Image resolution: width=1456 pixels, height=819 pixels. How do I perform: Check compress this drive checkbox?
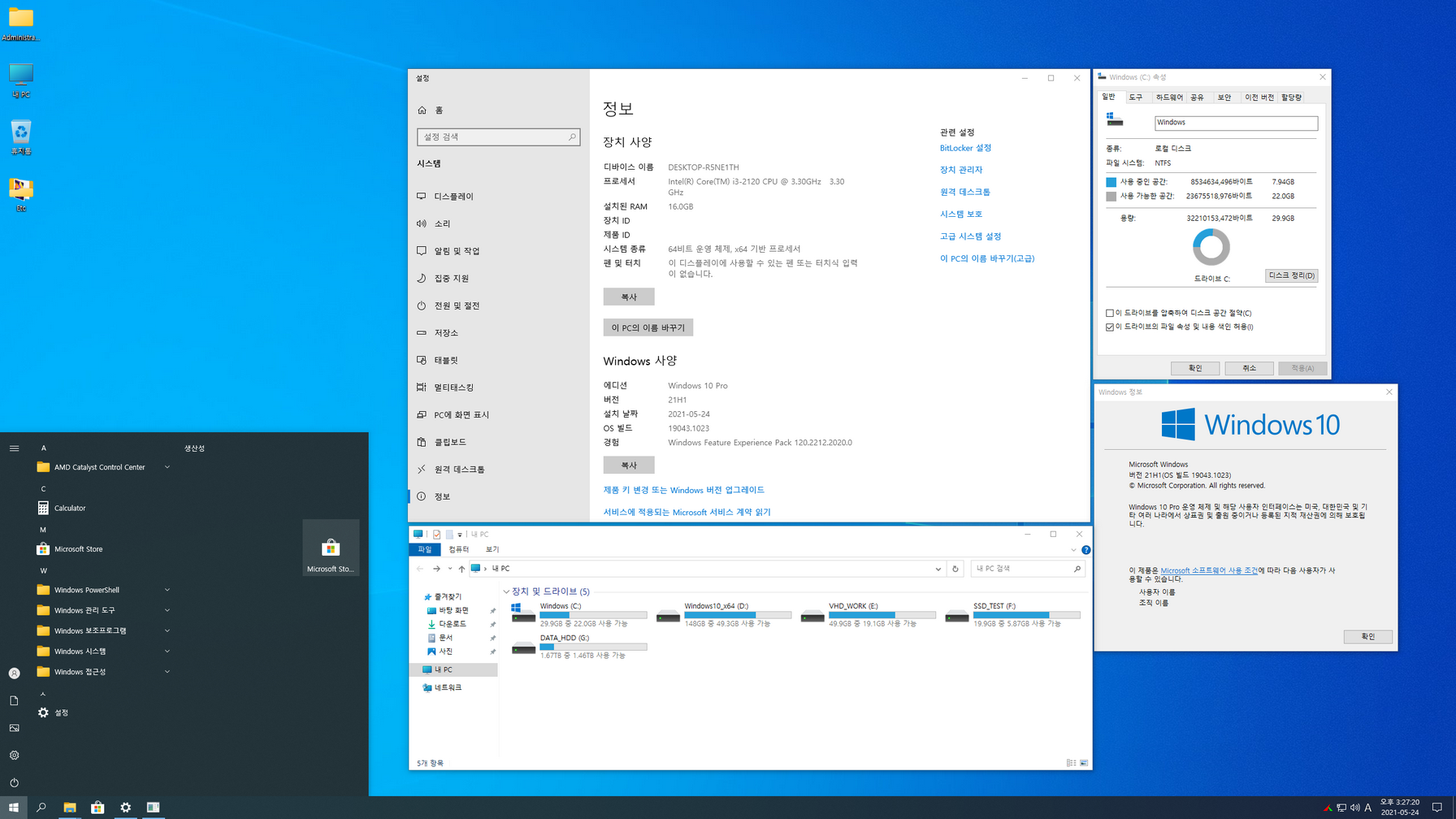click(x=1110, y=313)
